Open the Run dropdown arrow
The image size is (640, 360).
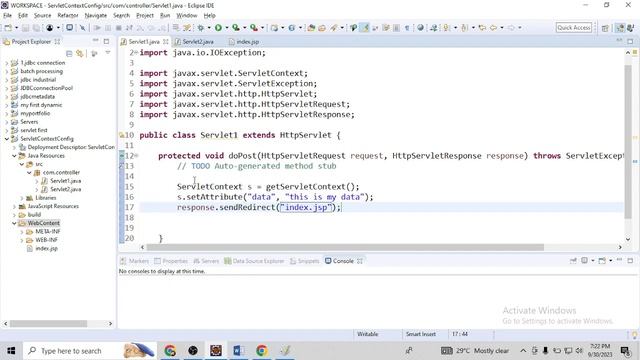coord(227,28)
